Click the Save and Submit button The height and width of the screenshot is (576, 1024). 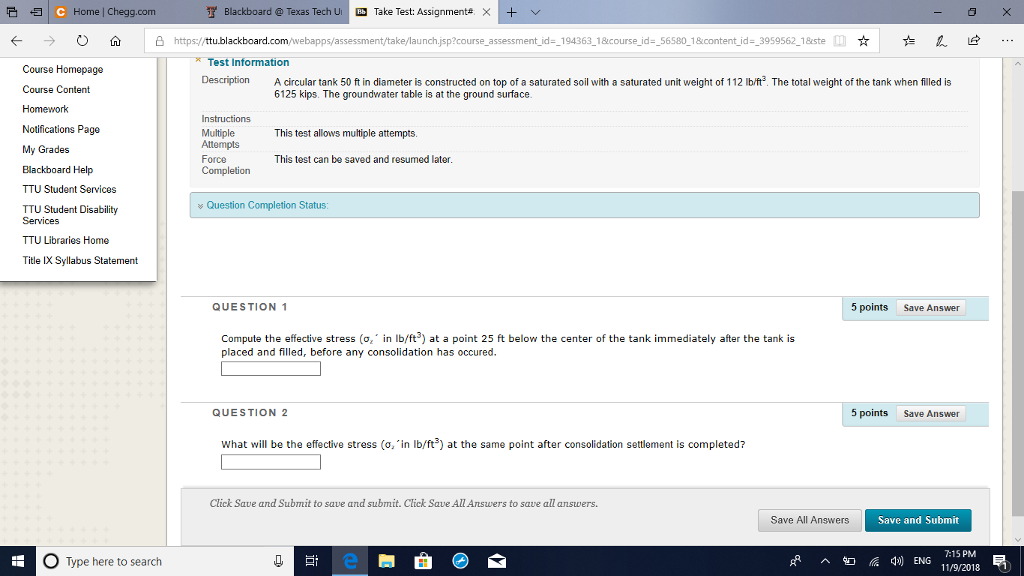click(918, 520)
